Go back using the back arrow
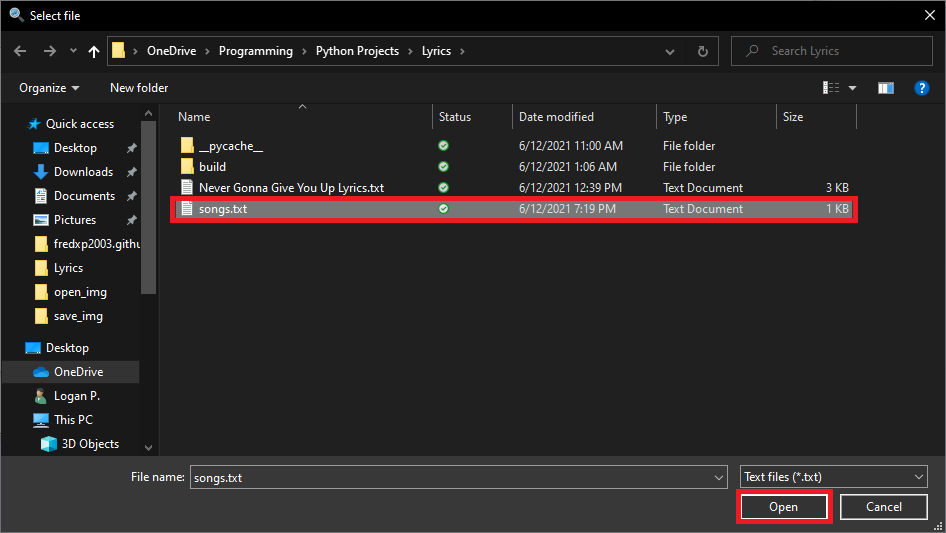This screenshot has height=533, width=946. tap(20, 51)
